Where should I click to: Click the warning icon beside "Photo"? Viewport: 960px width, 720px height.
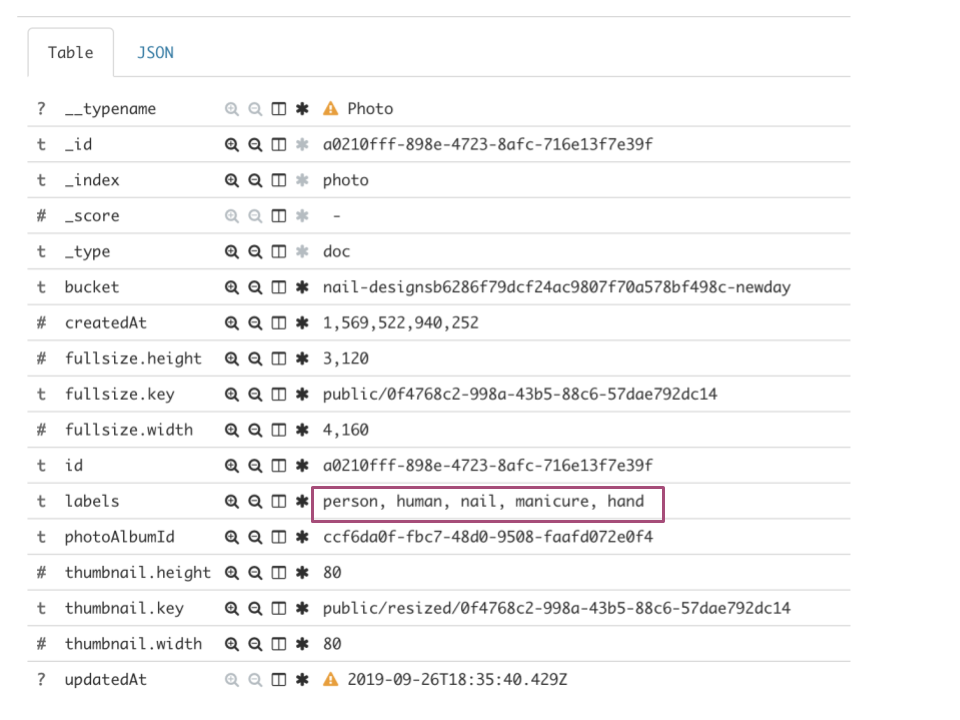(330, 108)
